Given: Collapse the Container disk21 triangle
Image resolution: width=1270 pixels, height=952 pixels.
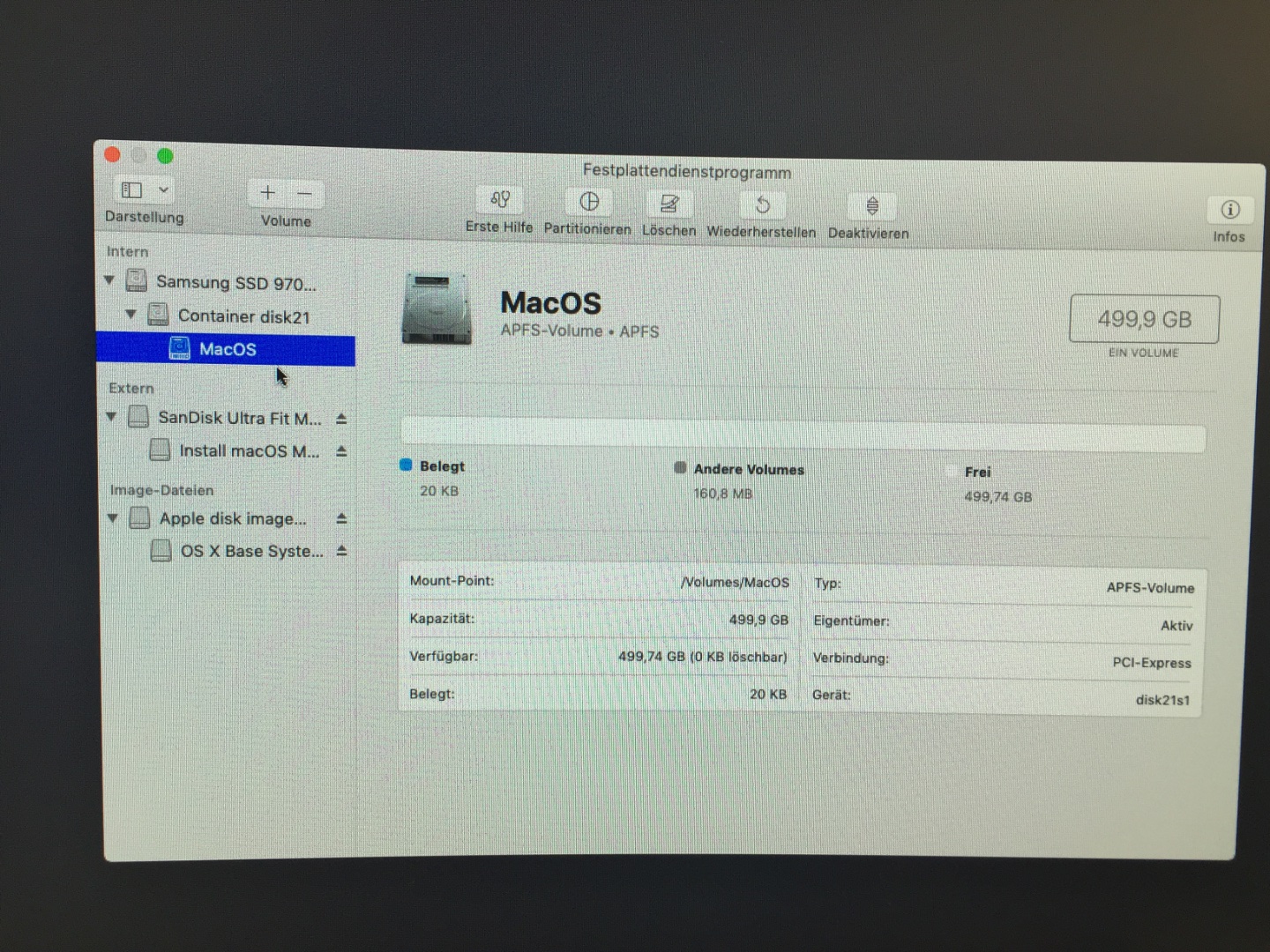Looking at the screenshot, I should (x=131, y=313).
